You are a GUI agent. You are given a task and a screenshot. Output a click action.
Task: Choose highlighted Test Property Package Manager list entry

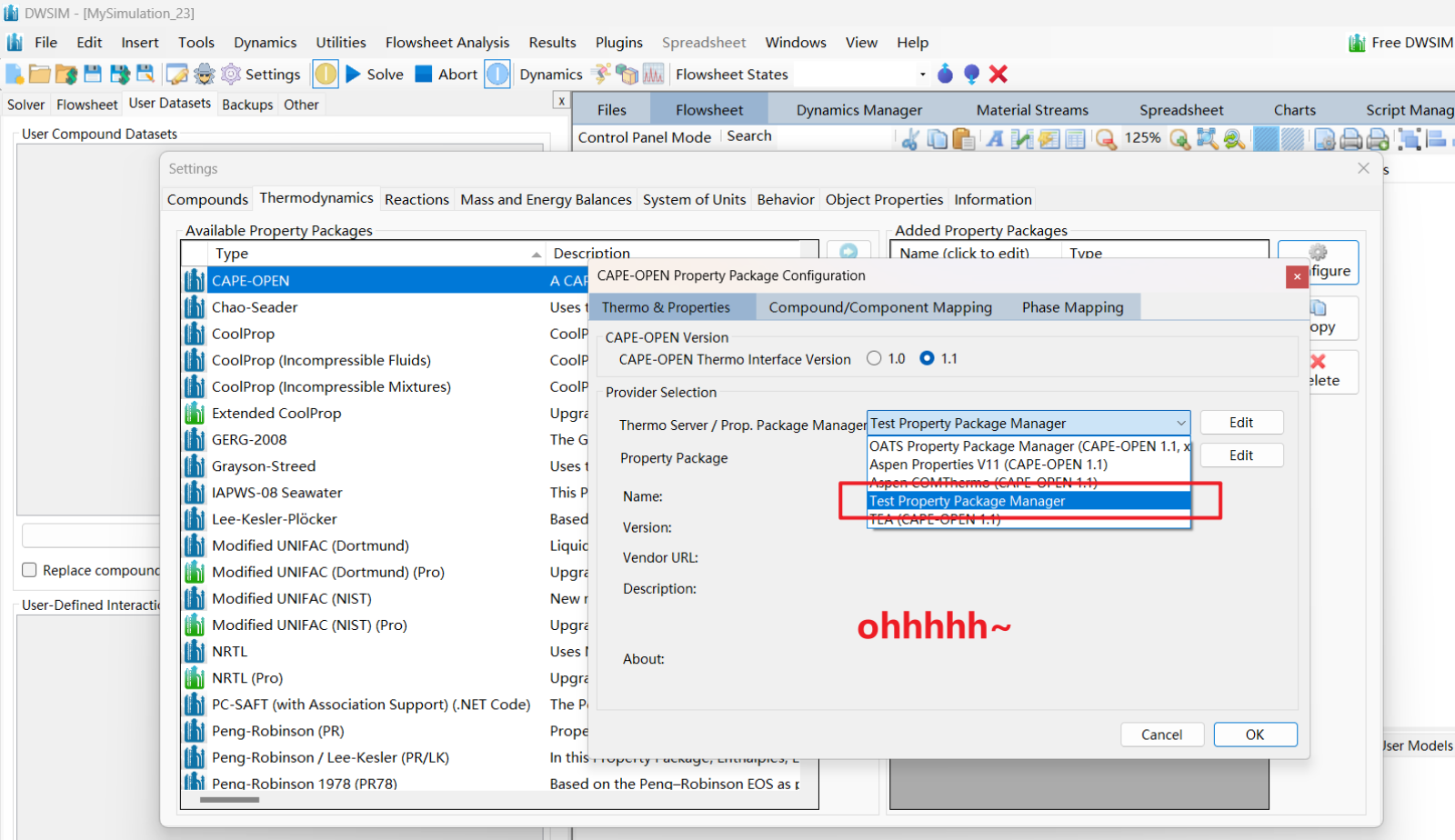pyautogui.click(x=1029, y=501)
